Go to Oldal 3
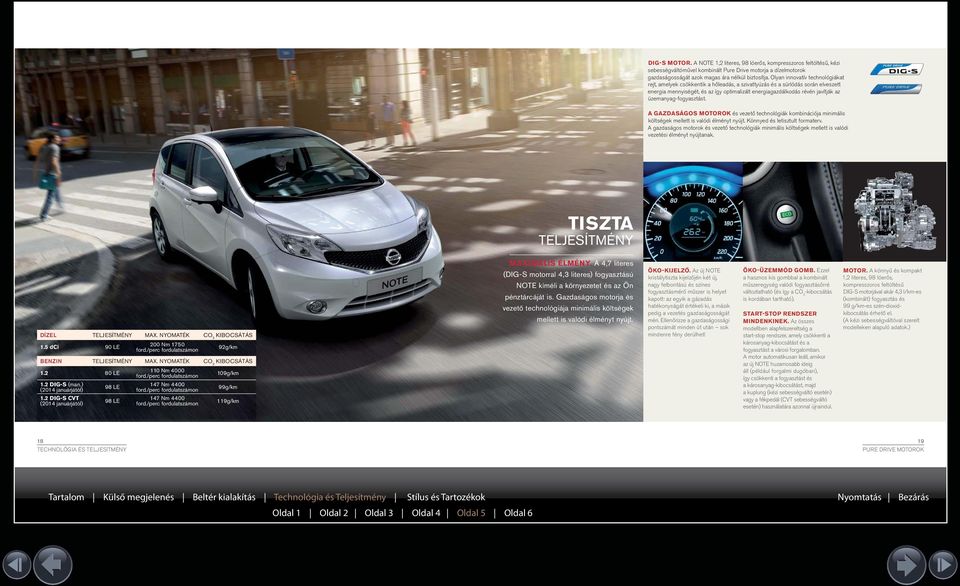960x586 pixels. coord(379,513)
